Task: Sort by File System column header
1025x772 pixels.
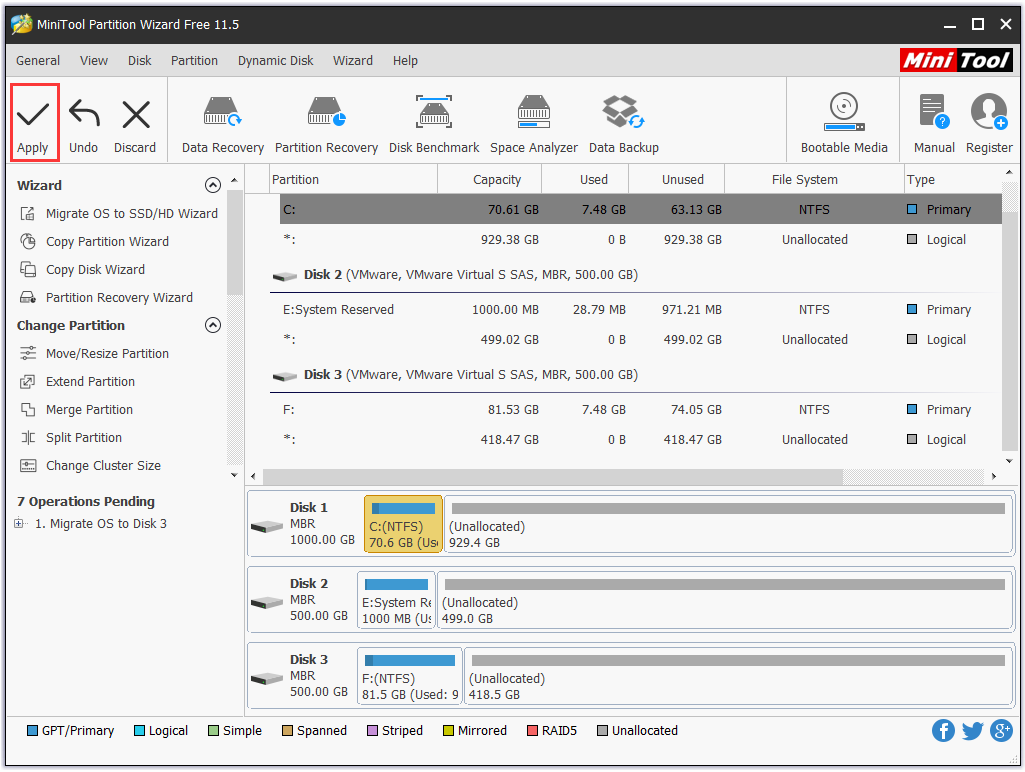Action: (814, 180)
